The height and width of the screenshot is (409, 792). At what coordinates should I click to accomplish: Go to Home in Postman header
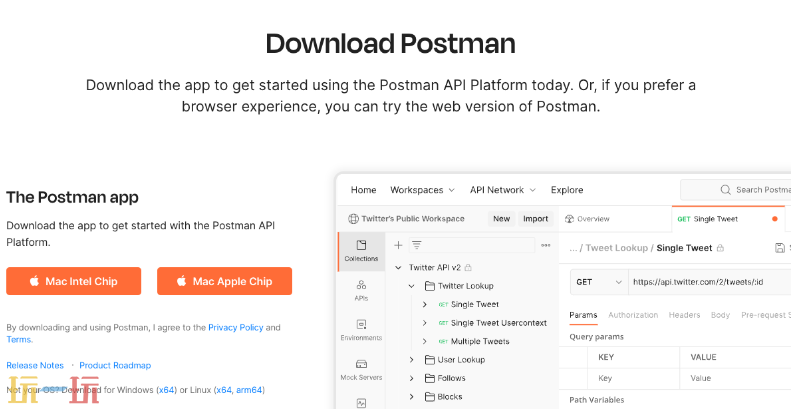(x=363, y=190)
